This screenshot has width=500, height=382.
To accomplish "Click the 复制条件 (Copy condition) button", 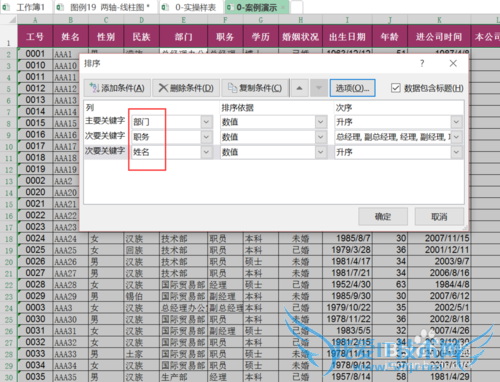I will [x=255, y=88].
